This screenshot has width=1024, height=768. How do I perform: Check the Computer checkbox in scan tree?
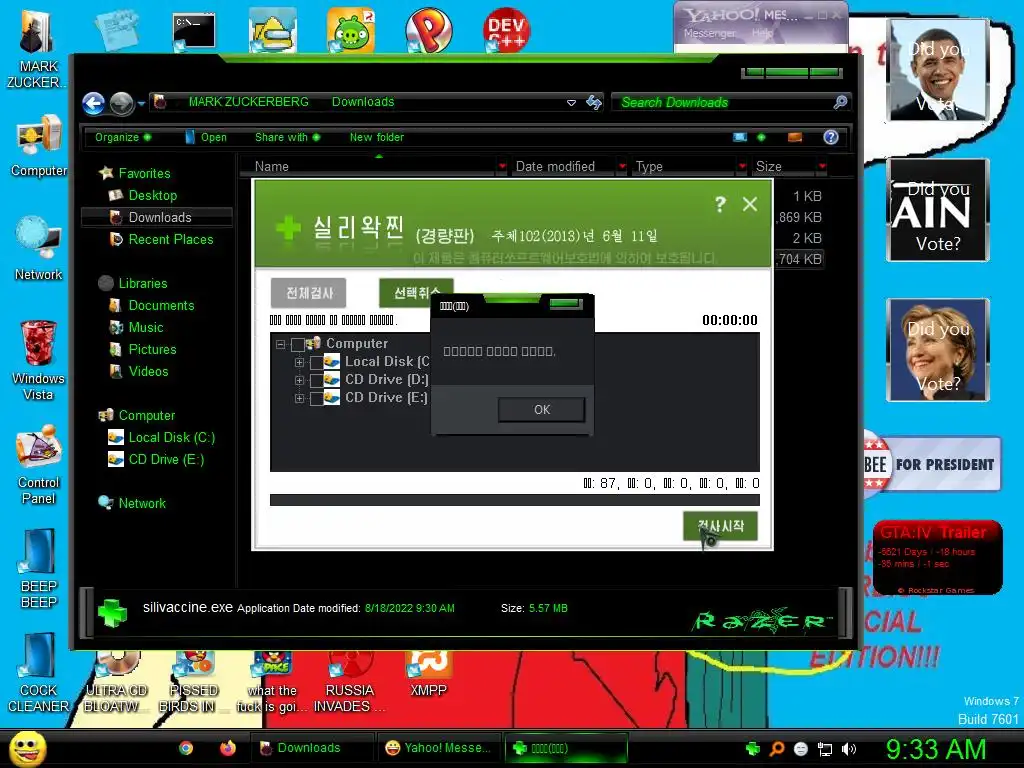click(298, 344)
